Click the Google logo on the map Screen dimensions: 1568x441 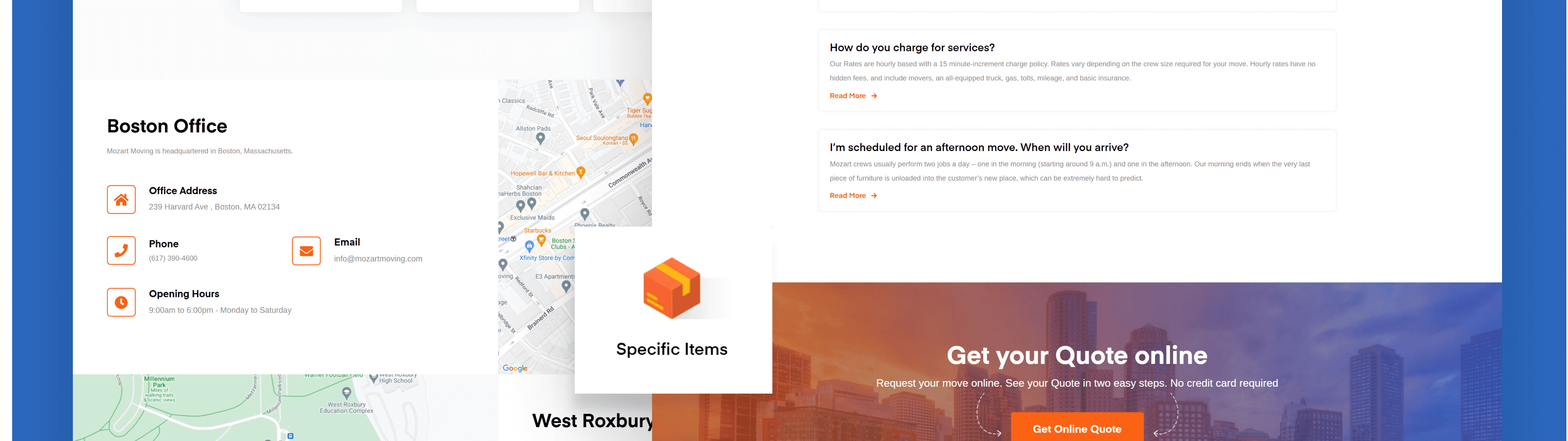click(515, 368)
